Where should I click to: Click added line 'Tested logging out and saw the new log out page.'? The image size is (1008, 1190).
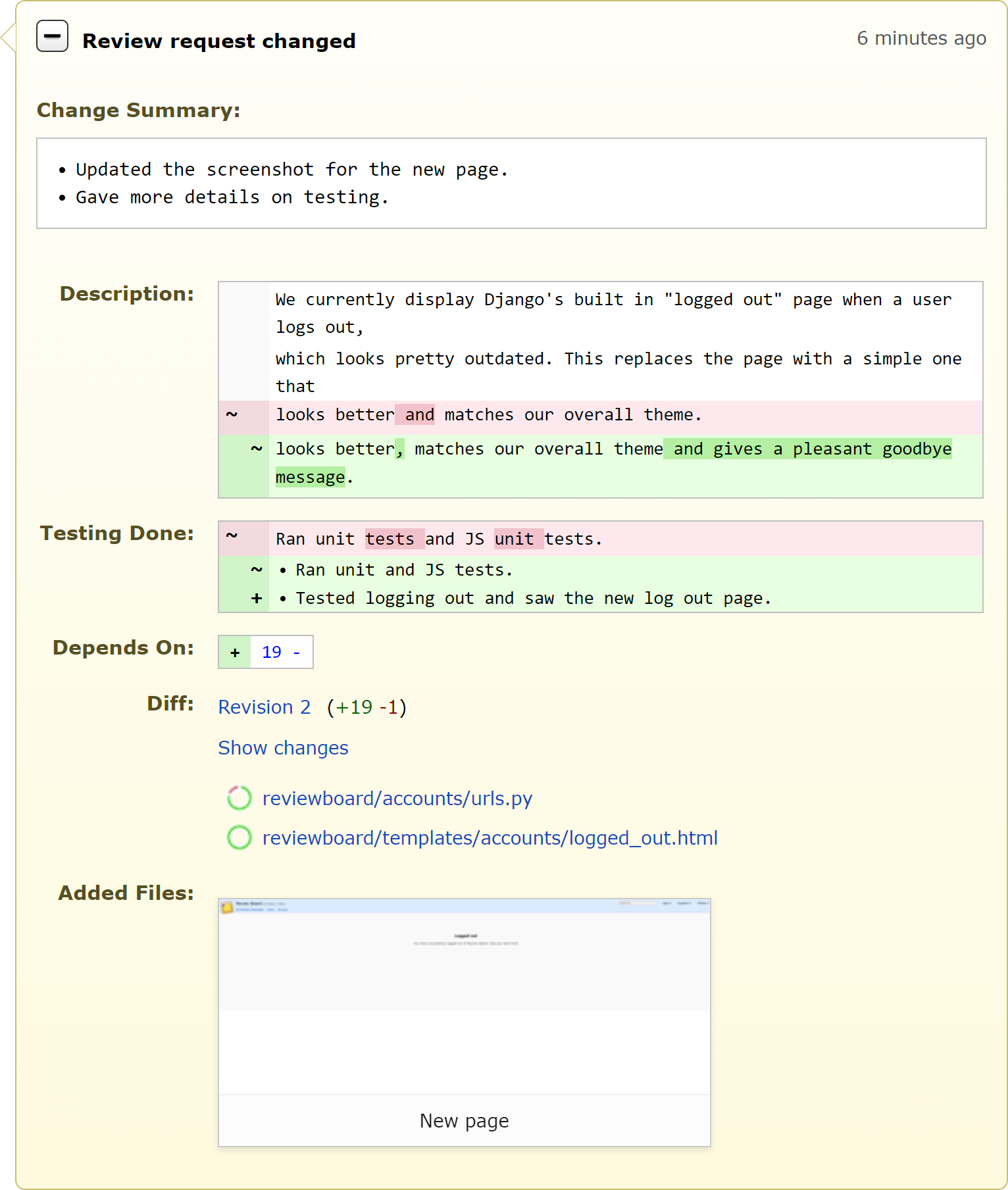click(x=533, y=599)
